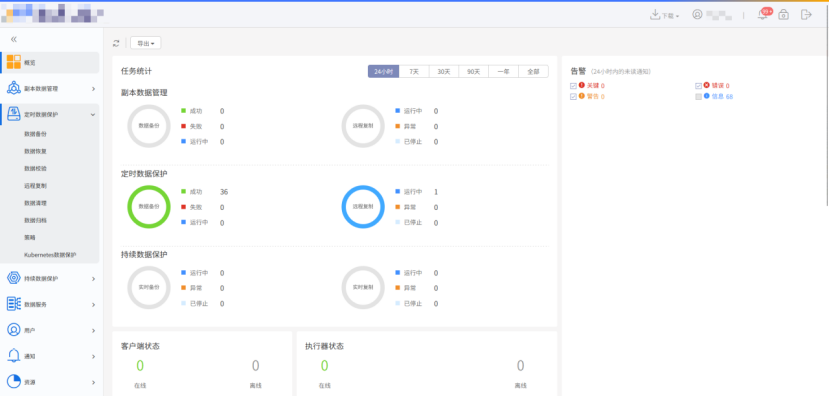Click the grey 实时复制 donut chart

pyautogui.click(x=363, y=288)
